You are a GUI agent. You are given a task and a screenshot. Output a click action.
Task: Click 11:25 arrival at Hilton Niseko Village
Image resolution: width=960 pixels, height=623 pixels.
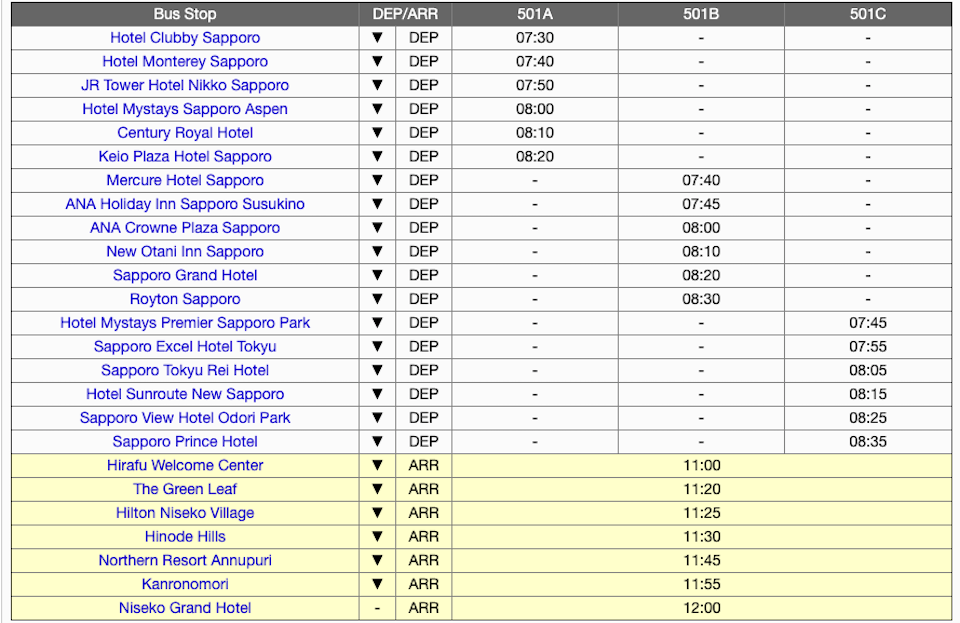pos(702,513)
